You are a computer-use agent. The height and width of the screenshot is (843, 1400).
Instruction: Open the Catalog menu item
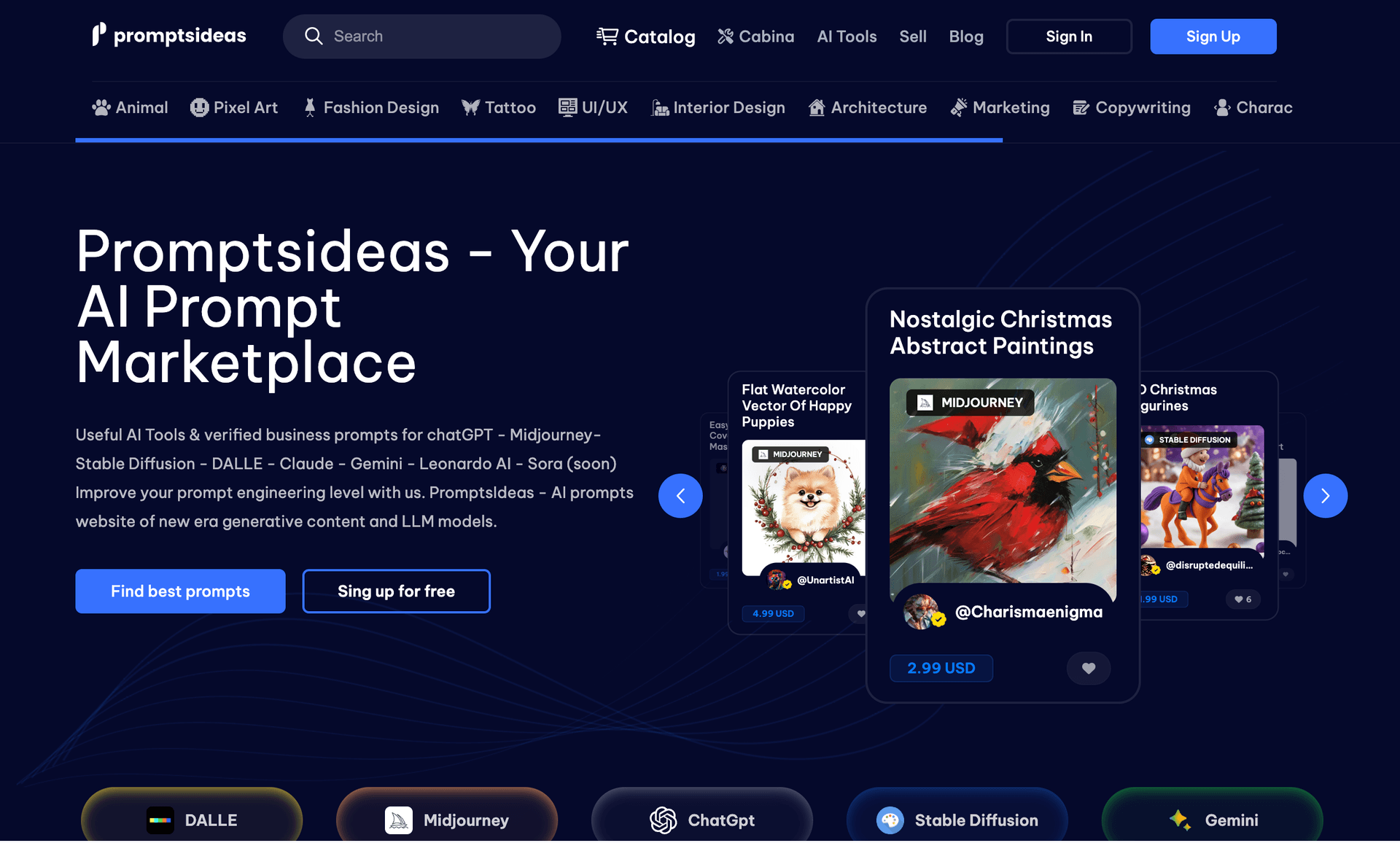click(645, 36)
